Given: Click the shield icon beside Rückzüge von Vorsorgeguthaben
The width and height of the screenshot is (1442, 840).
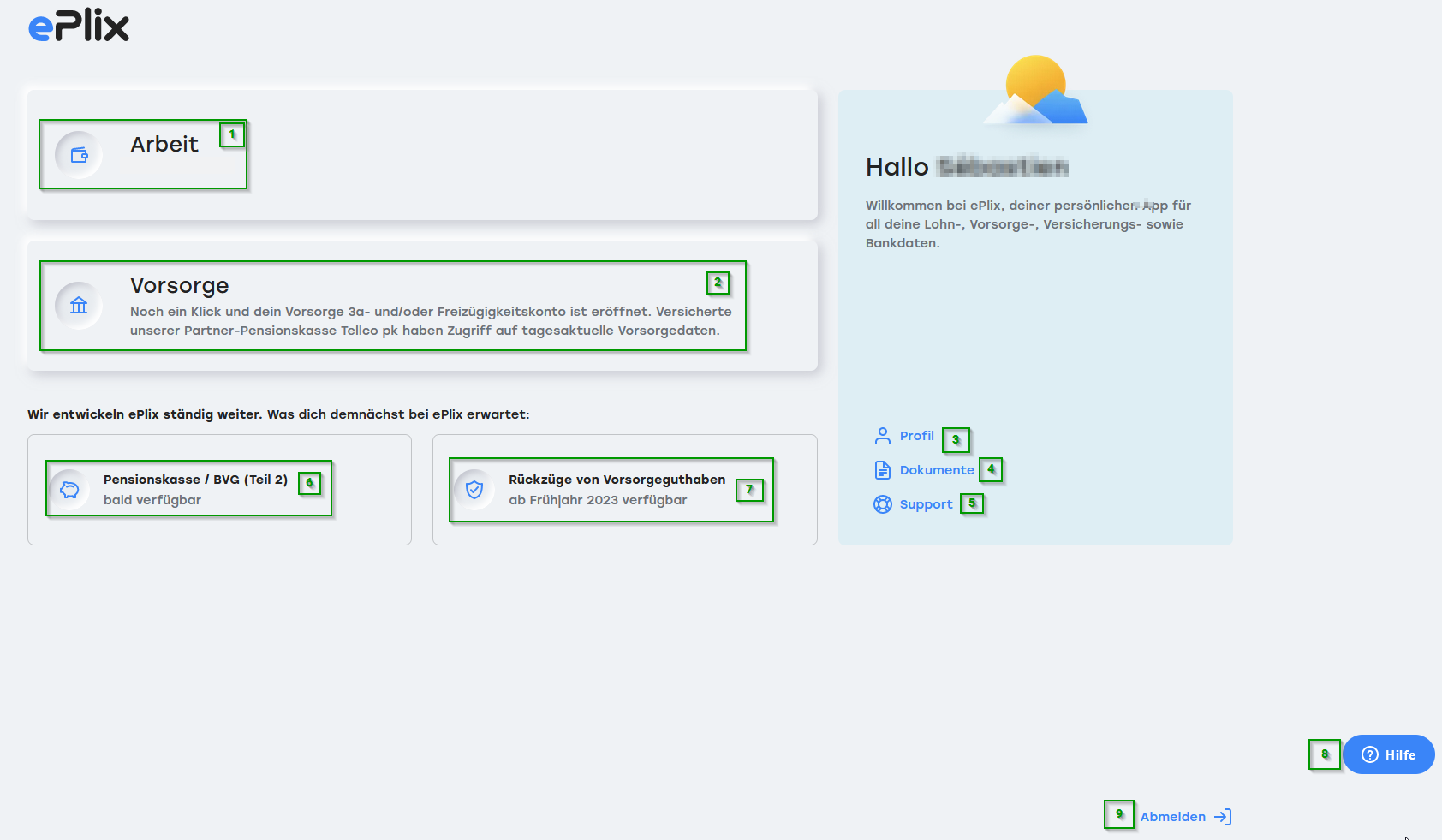Looking at the screenshot, I should tap(474, 490).
